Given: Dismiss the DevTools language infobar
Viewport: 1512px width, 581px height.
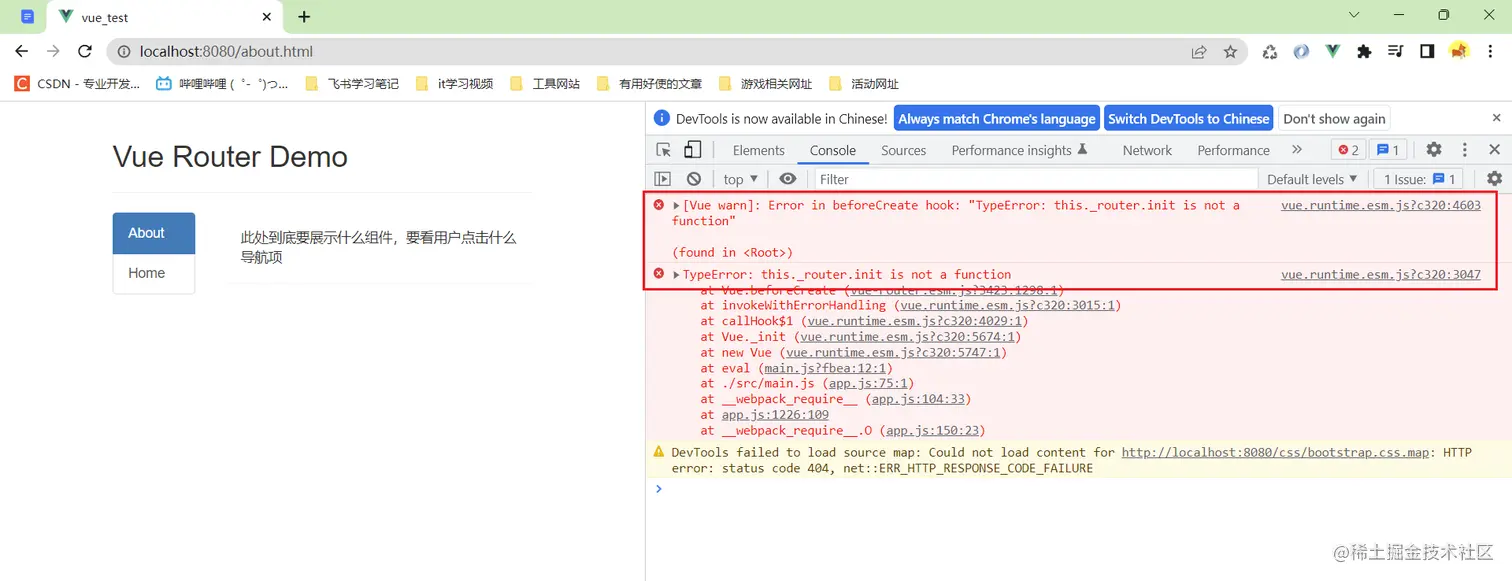Looking at the screenshot, I should (1497, 118).
